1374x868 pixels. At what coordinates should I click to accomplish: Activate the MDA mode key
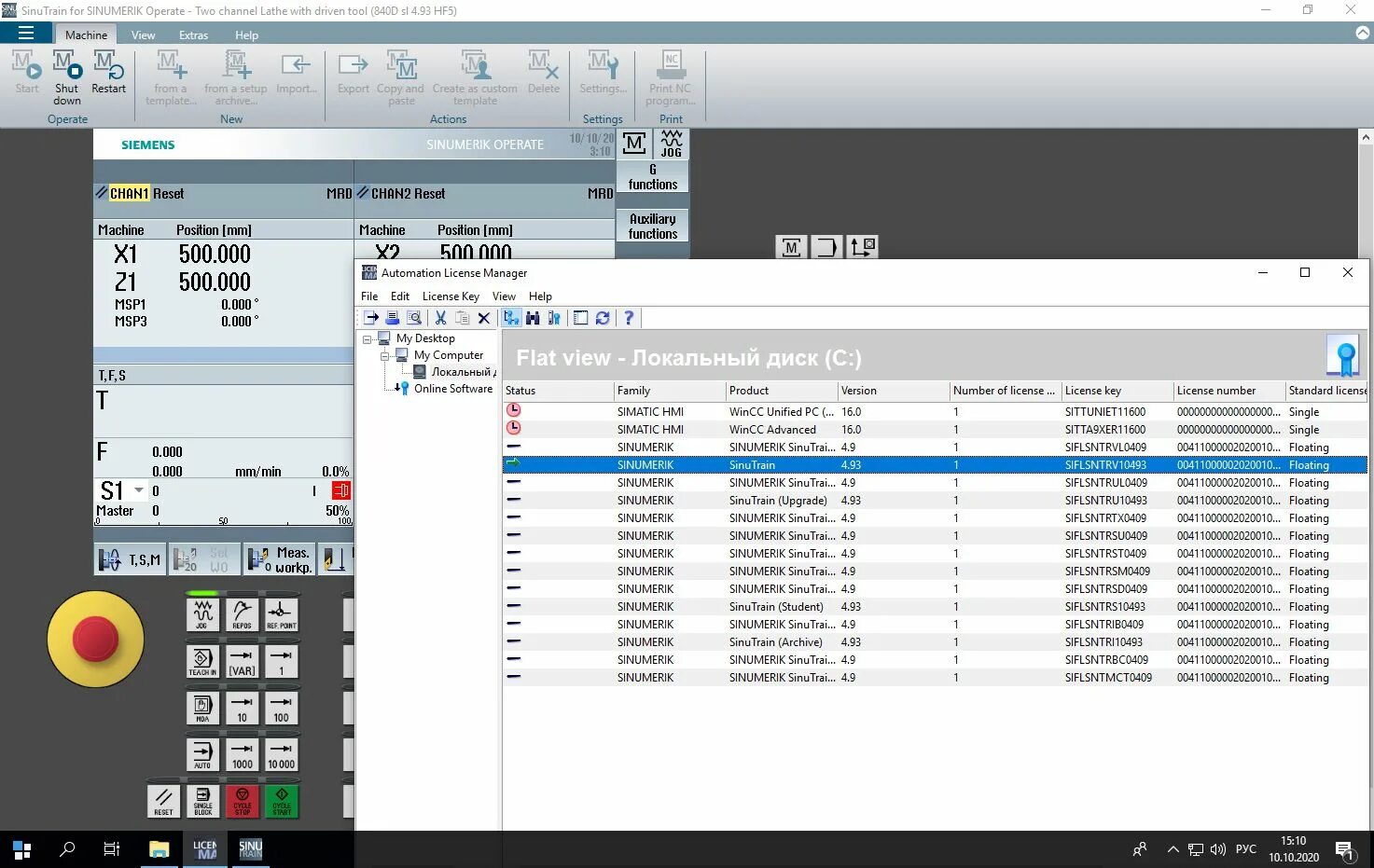(202, 708)
